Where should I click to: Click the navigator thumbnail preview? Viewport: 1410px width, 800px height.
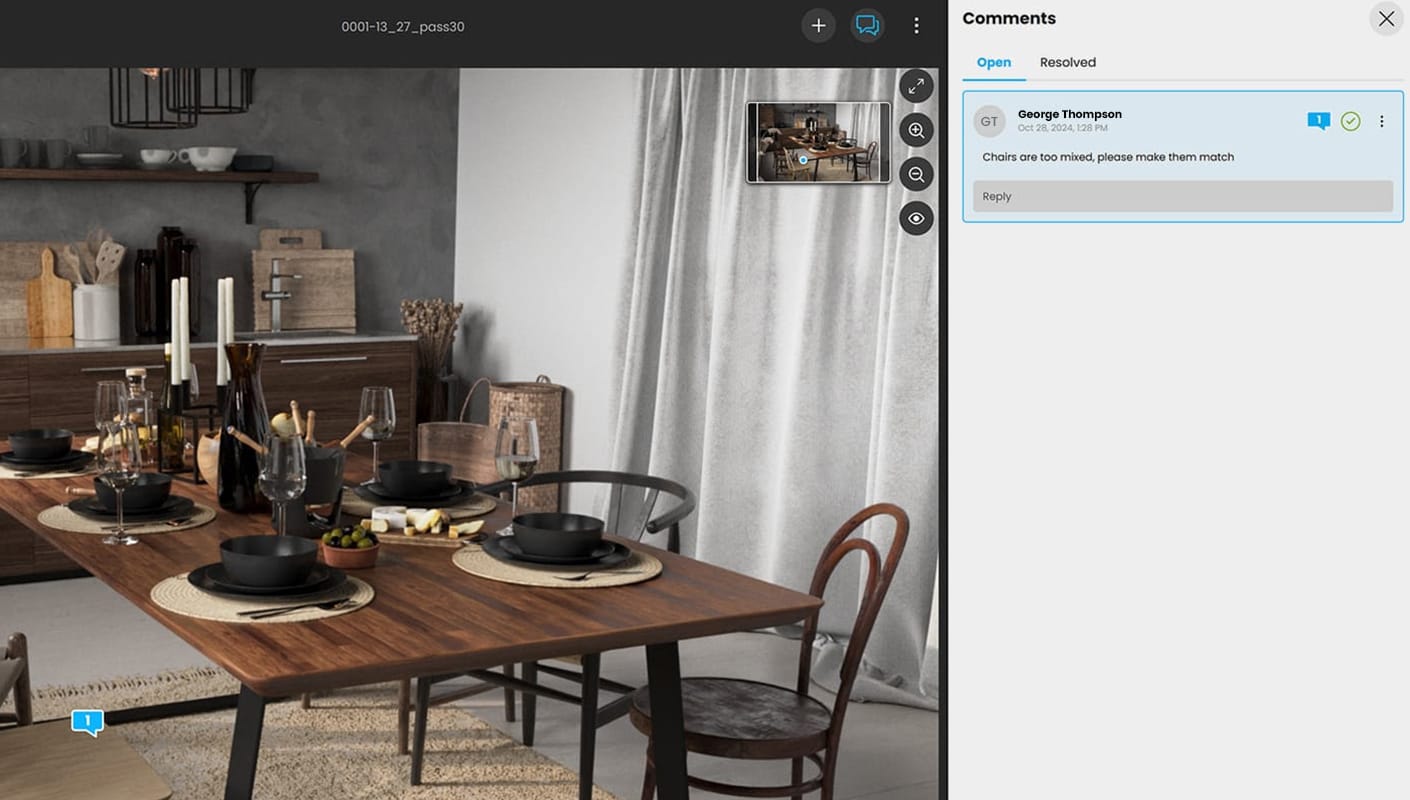click(818, 142)
